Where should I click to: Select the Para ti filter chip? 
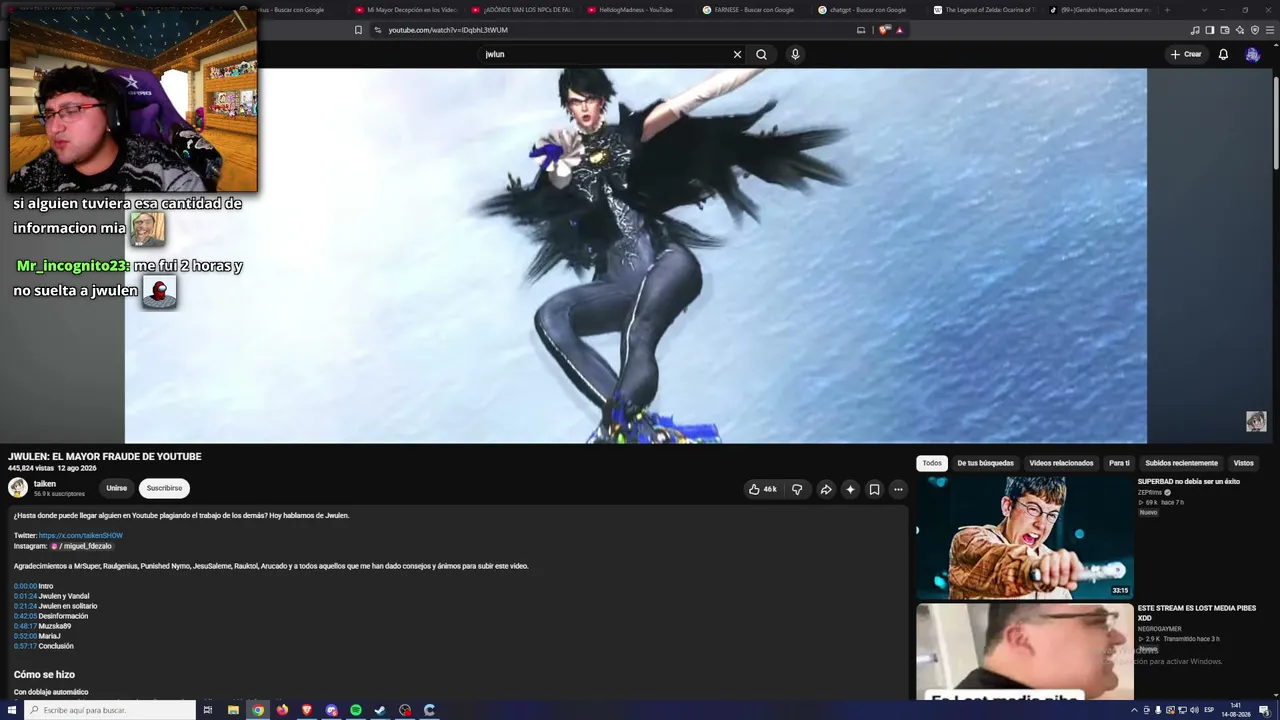(x=1119, y=463)
